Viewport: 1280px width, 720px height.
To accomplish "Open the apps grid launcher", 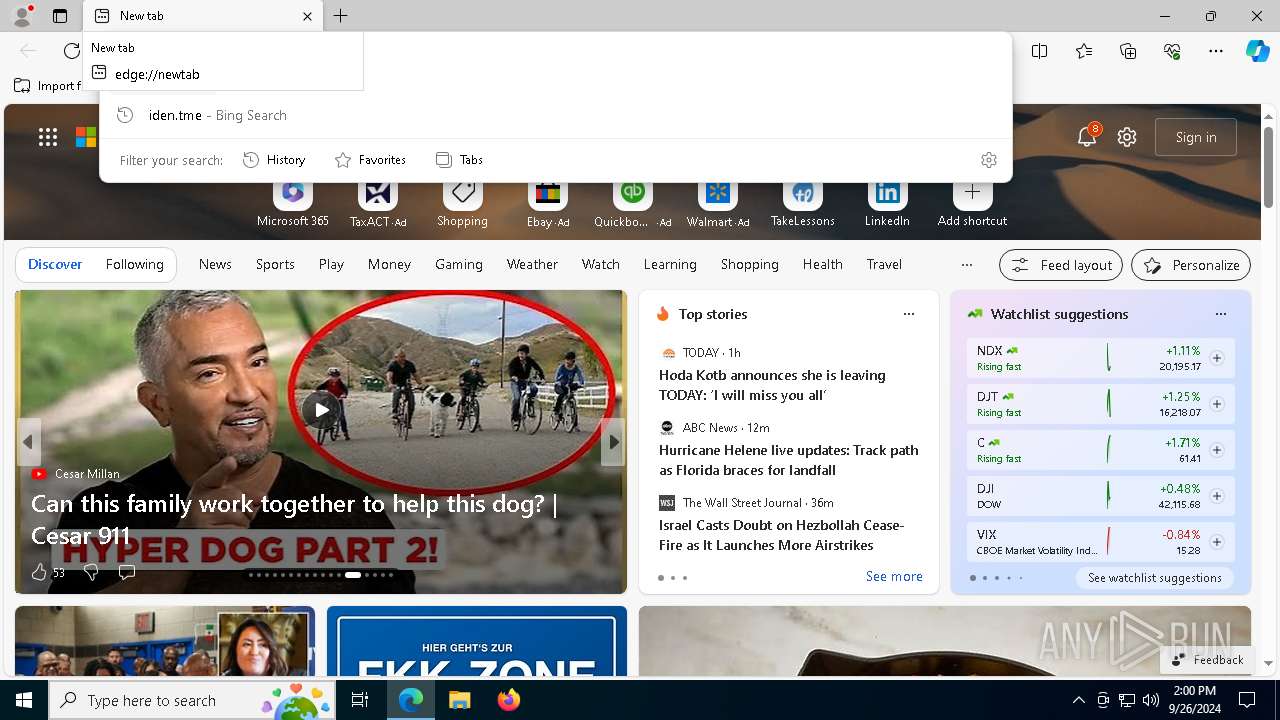I will click(48, 138).
